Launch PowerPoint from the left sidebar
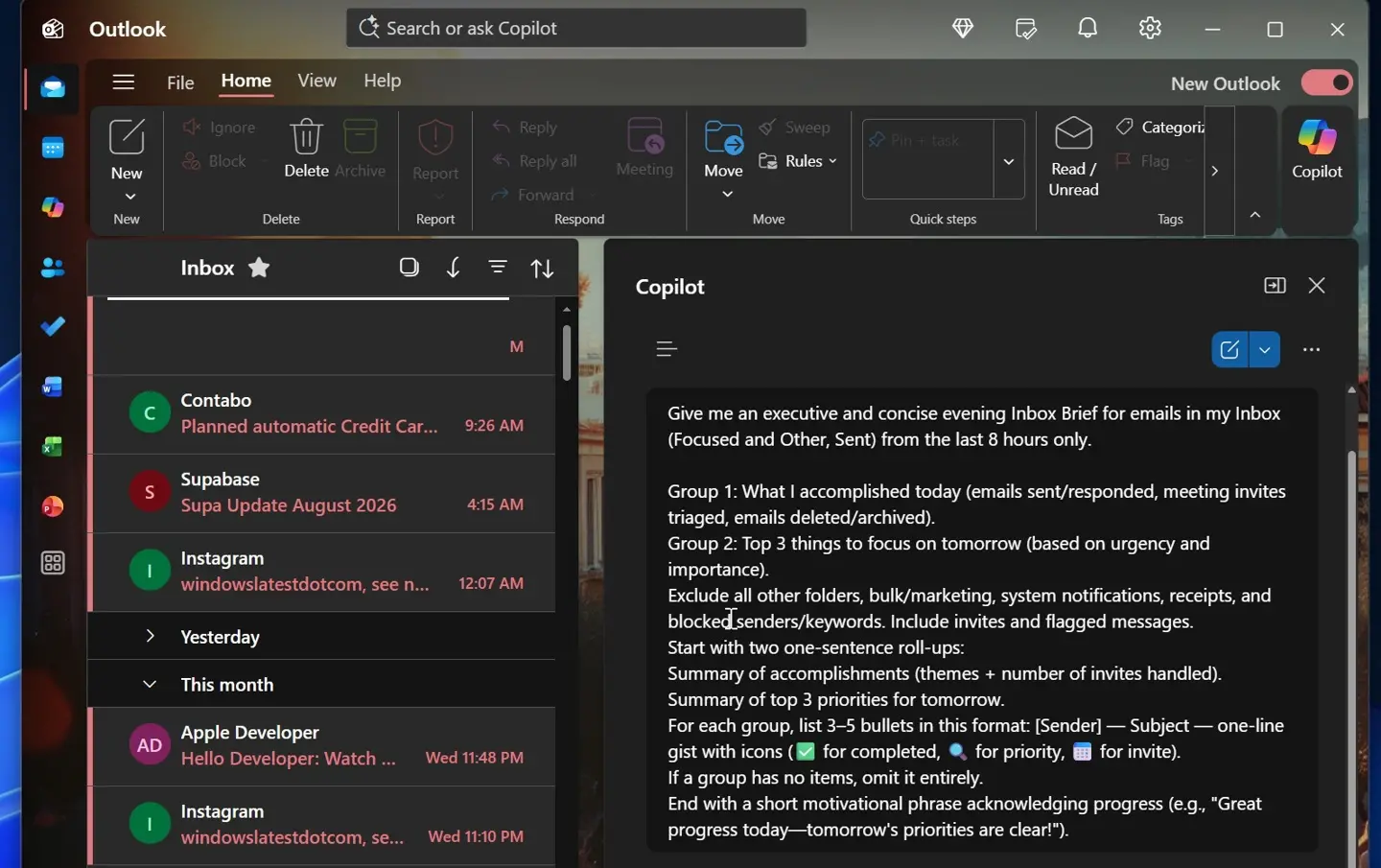The width and height of the screenshot is (1381, 868). (53, 506)
